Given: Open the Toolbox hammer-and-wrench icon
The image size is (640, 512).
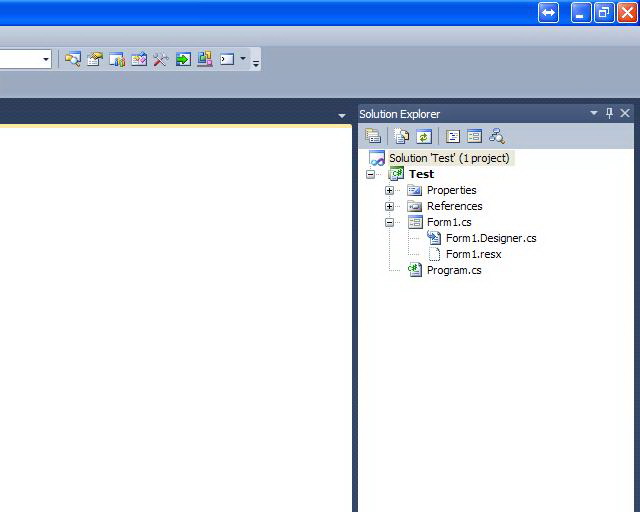Looking at the screenshot, I should point(161,59).
